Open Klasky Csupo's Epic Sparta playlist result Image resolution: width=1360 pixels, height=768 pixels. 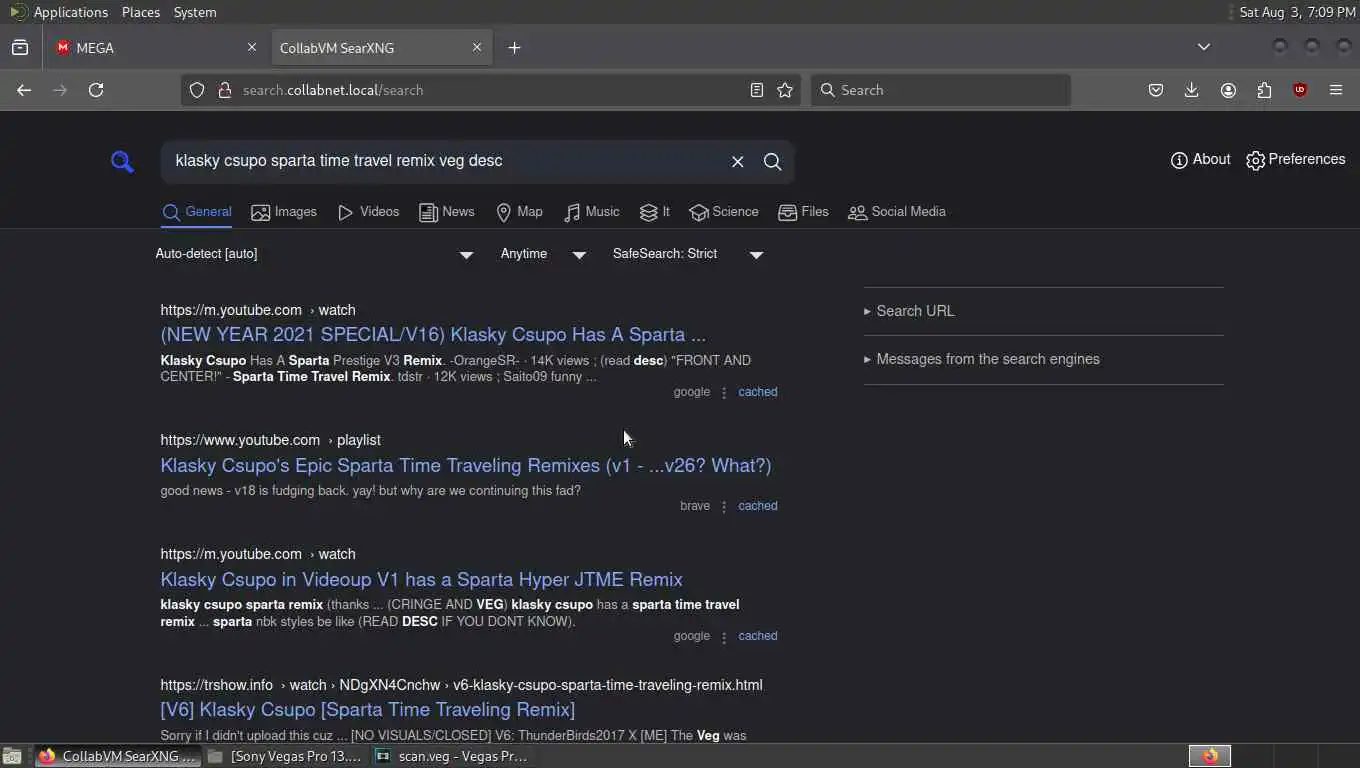pyautogui.click(x=466, y=465)
